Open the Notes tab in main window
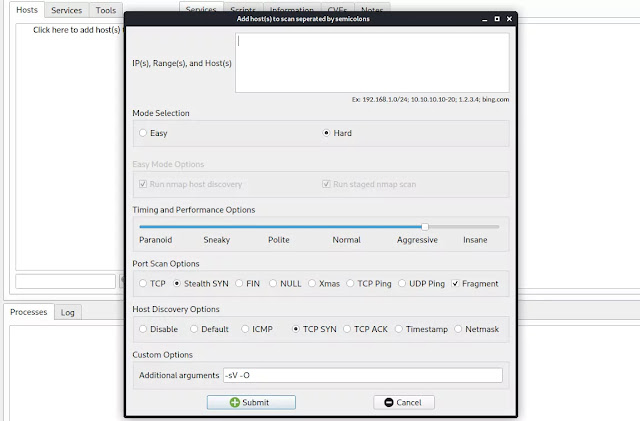 coord(372,9)
